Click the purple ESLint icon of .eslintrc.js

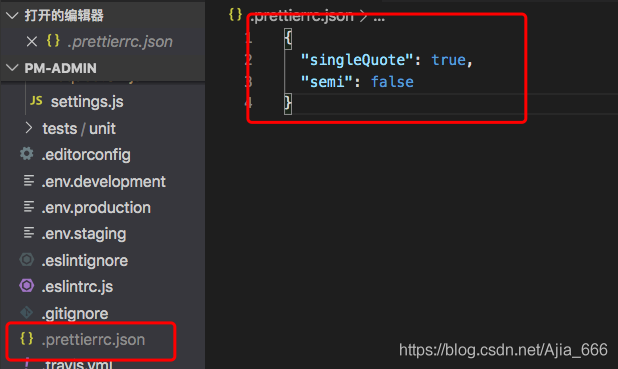point(27,285)
